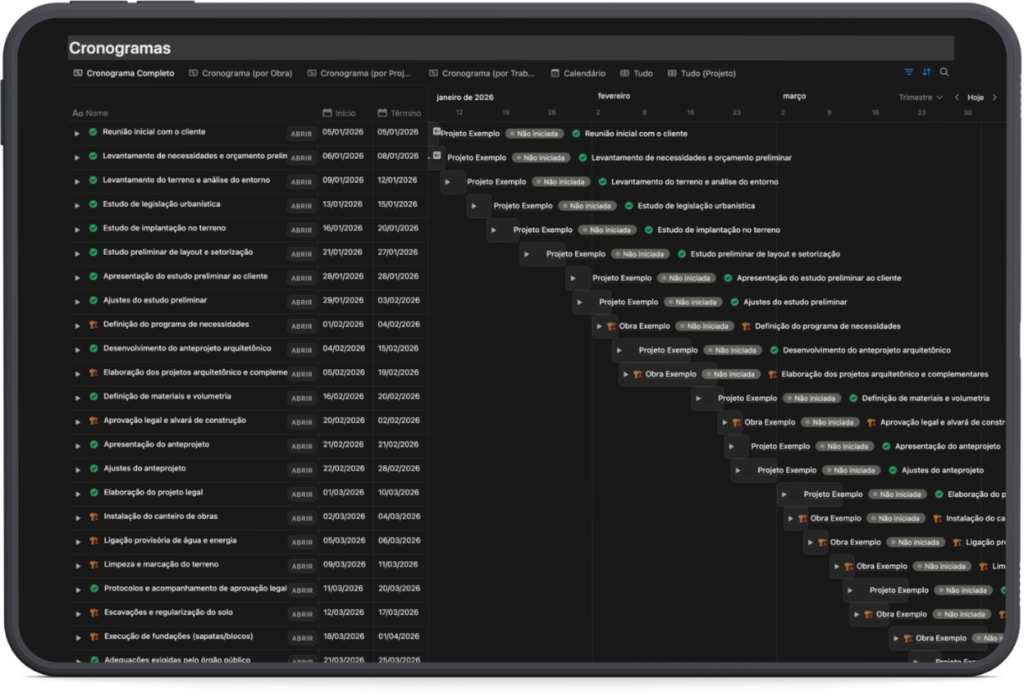
Task: Switch to the Calendário view tab
Action: coord(578,73)
